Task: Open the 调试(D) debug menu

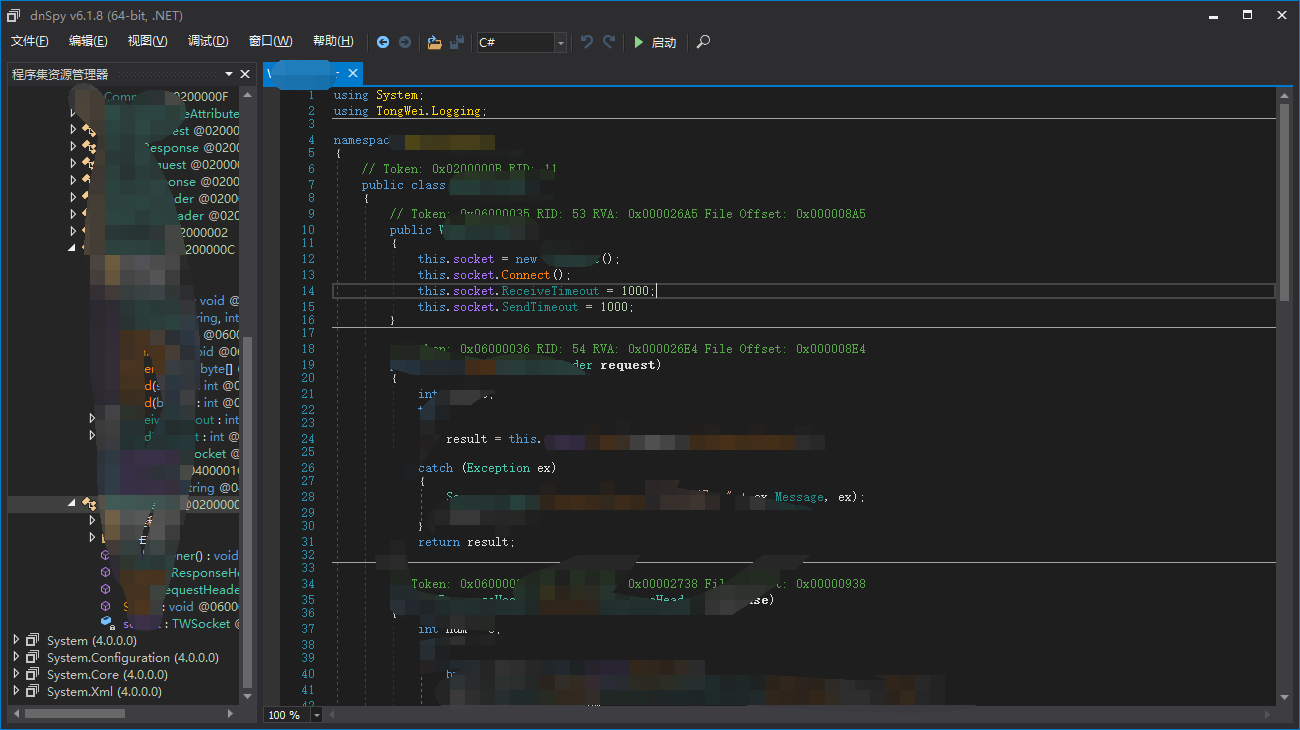Action: click(x=208, y=41)
